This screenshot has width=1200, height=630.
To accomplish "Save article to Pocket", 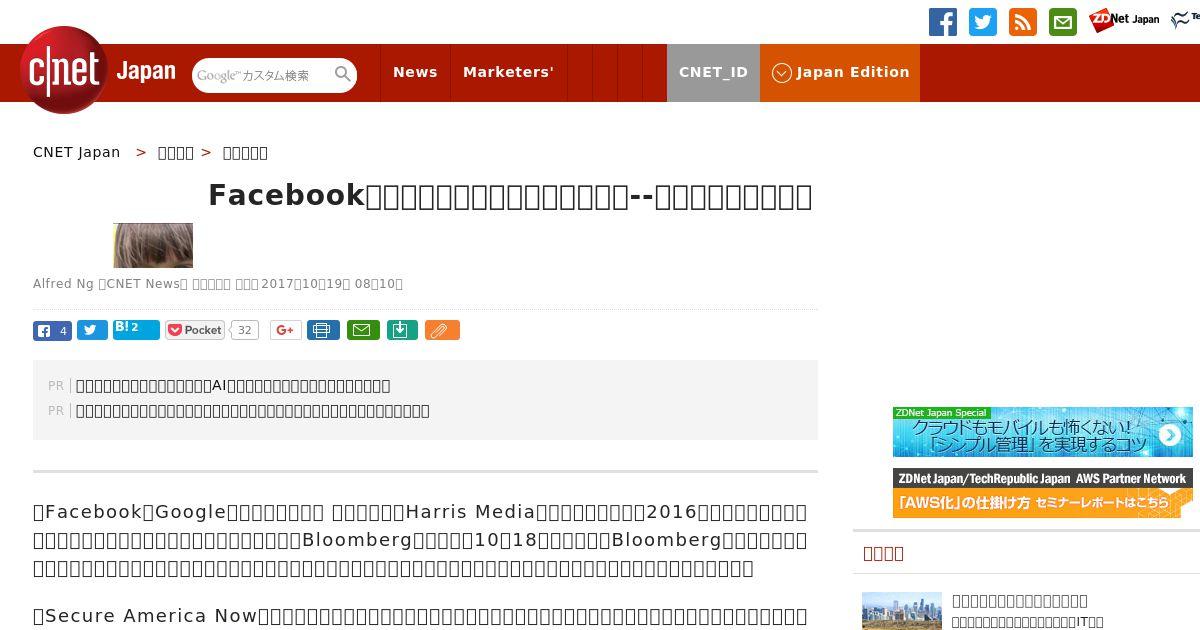I will tap(195, 330).
